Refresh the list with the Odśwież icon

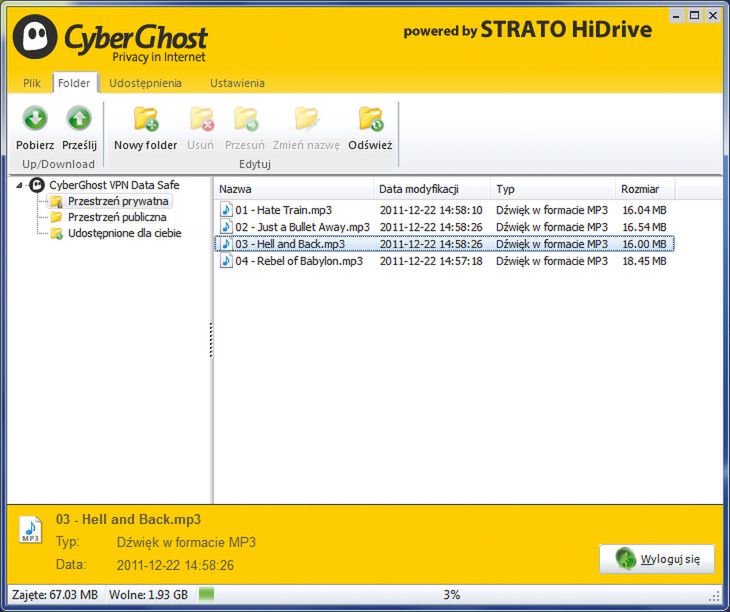371,119
